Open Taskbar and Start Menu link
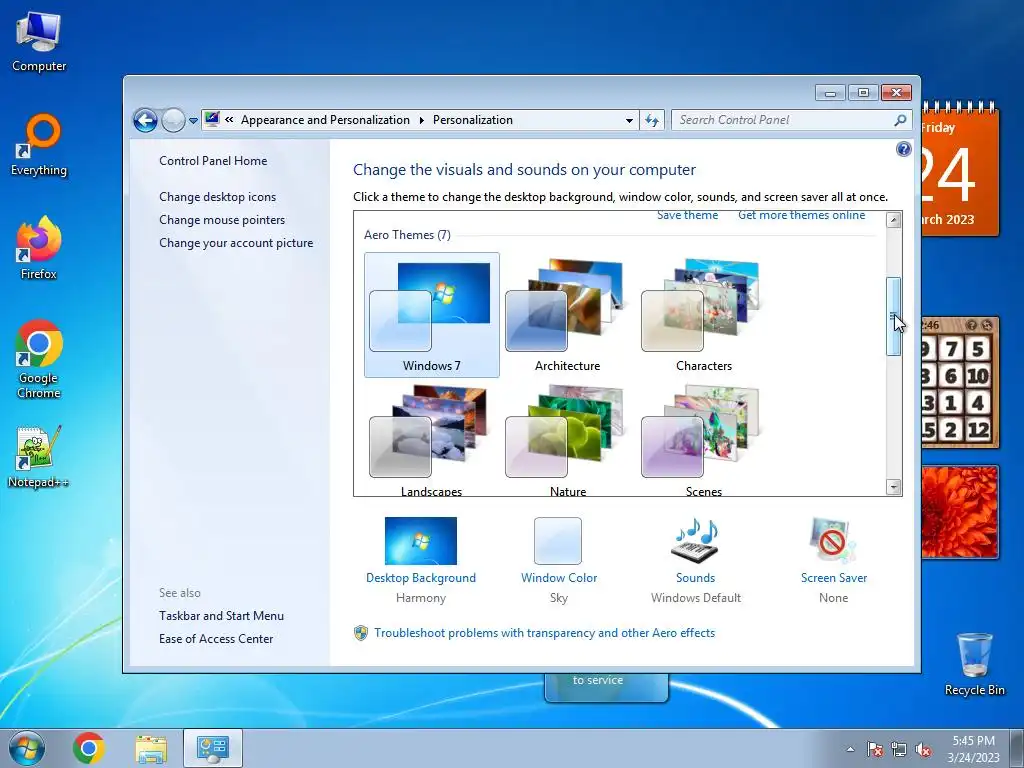 pyautogui.click(x=221, y=616)
